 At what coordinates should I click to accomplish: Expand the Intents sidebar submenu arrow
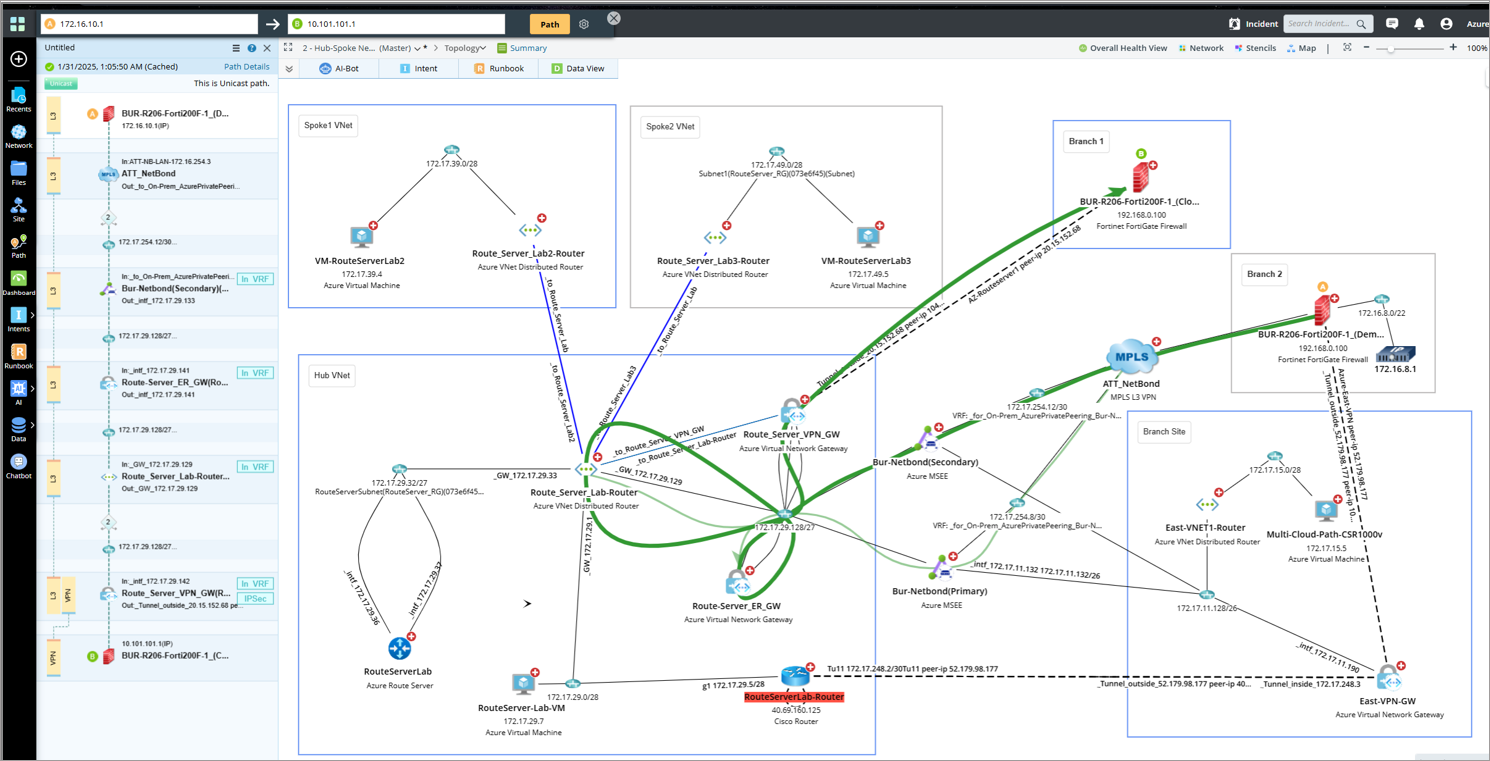32,315
